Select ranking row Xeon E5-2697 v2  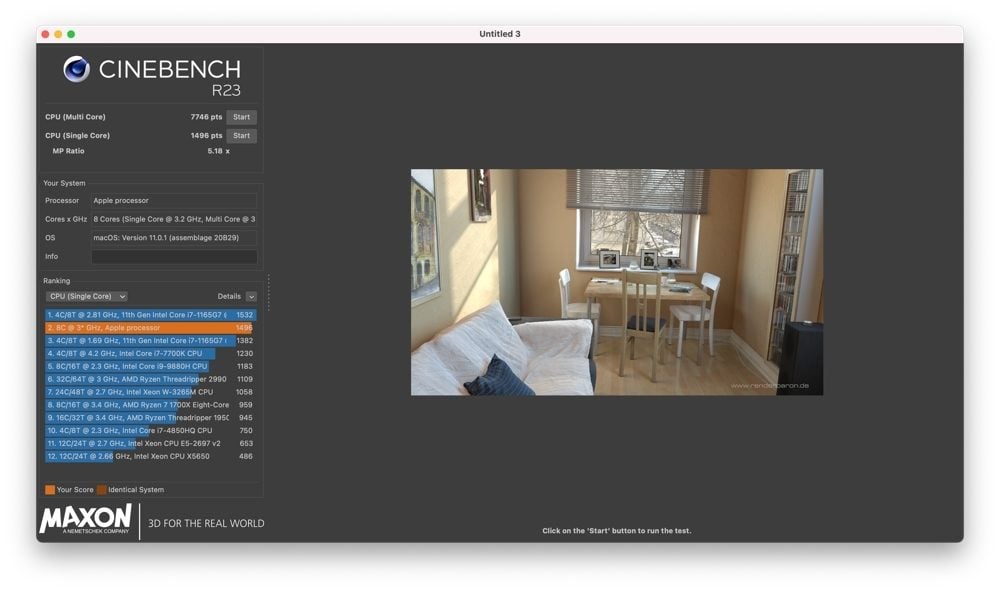[151, 444]
